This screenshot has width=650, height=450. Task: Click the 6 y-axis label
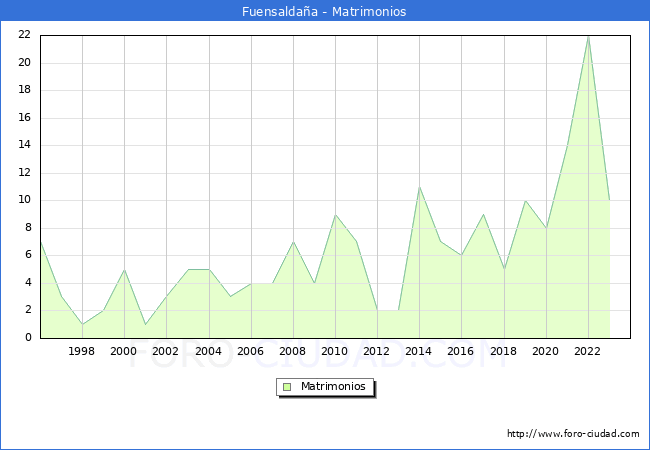click(28, 255)
